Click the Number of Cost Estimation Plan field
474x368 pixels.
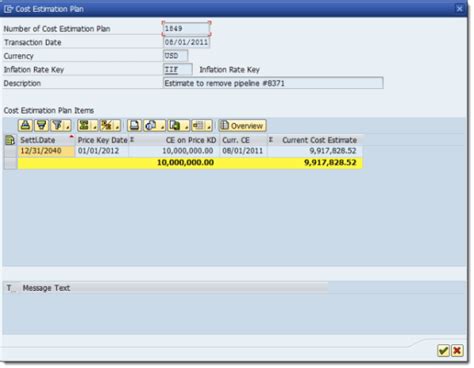[x=186, y=29]
